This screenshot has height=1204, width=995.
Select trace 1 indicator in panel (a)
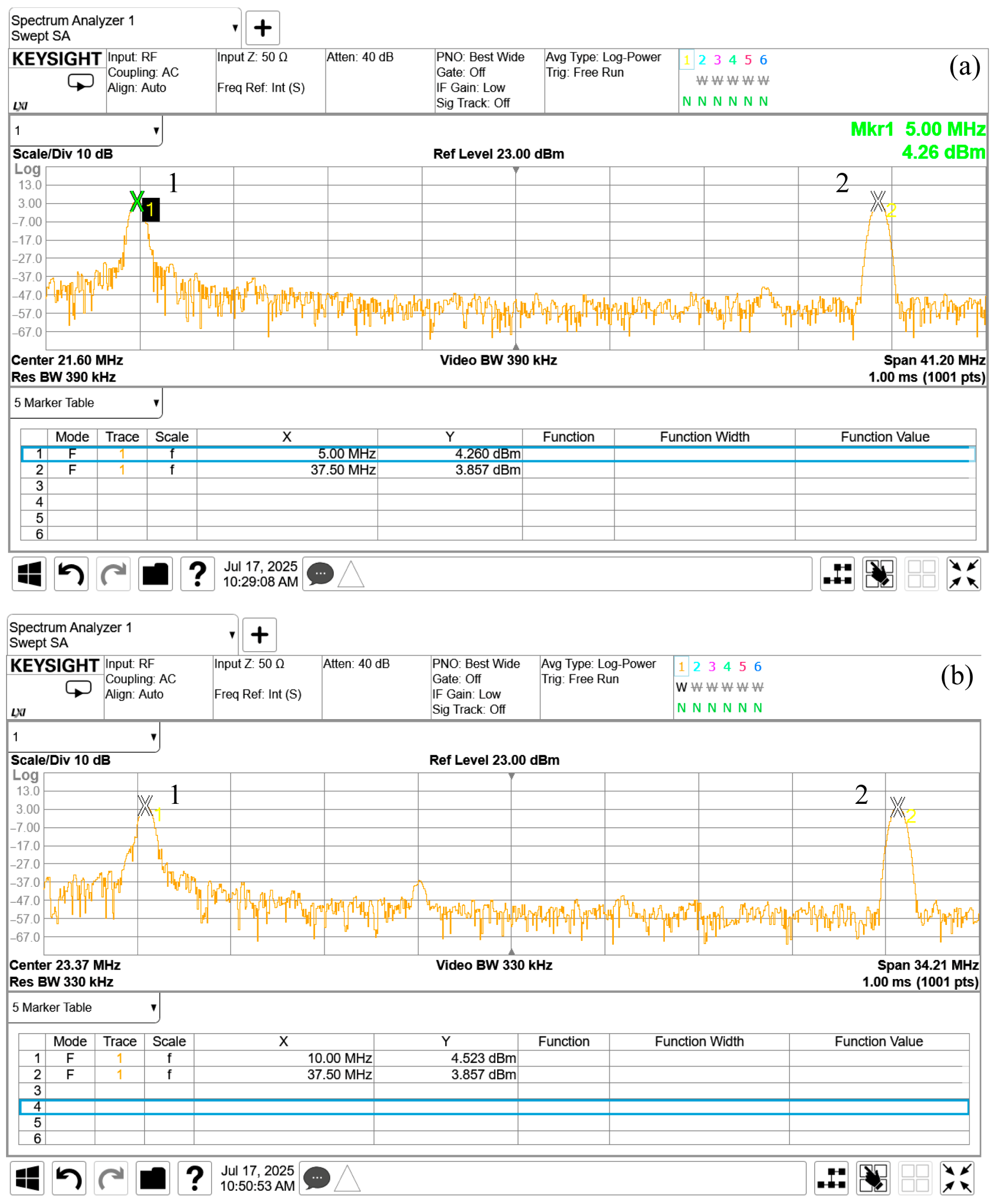point(686,59)
